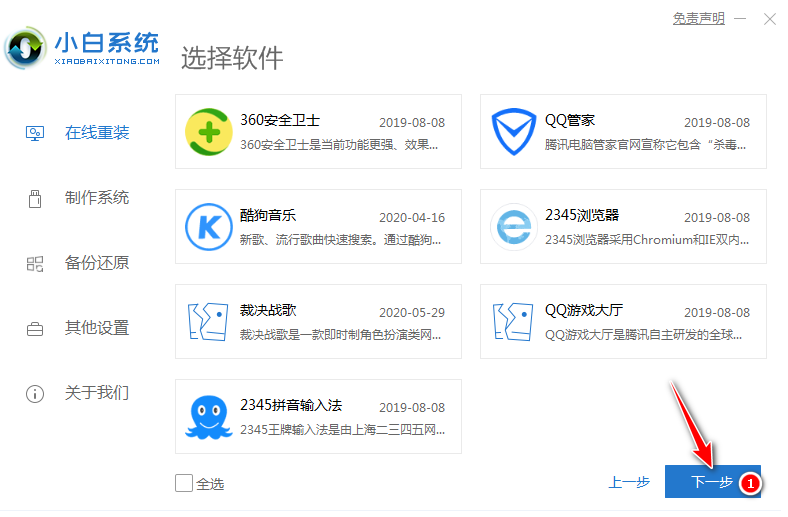Click the 裁决战歌是一款 description text
This screenshot has height=517, width=788.
(340, 335)
